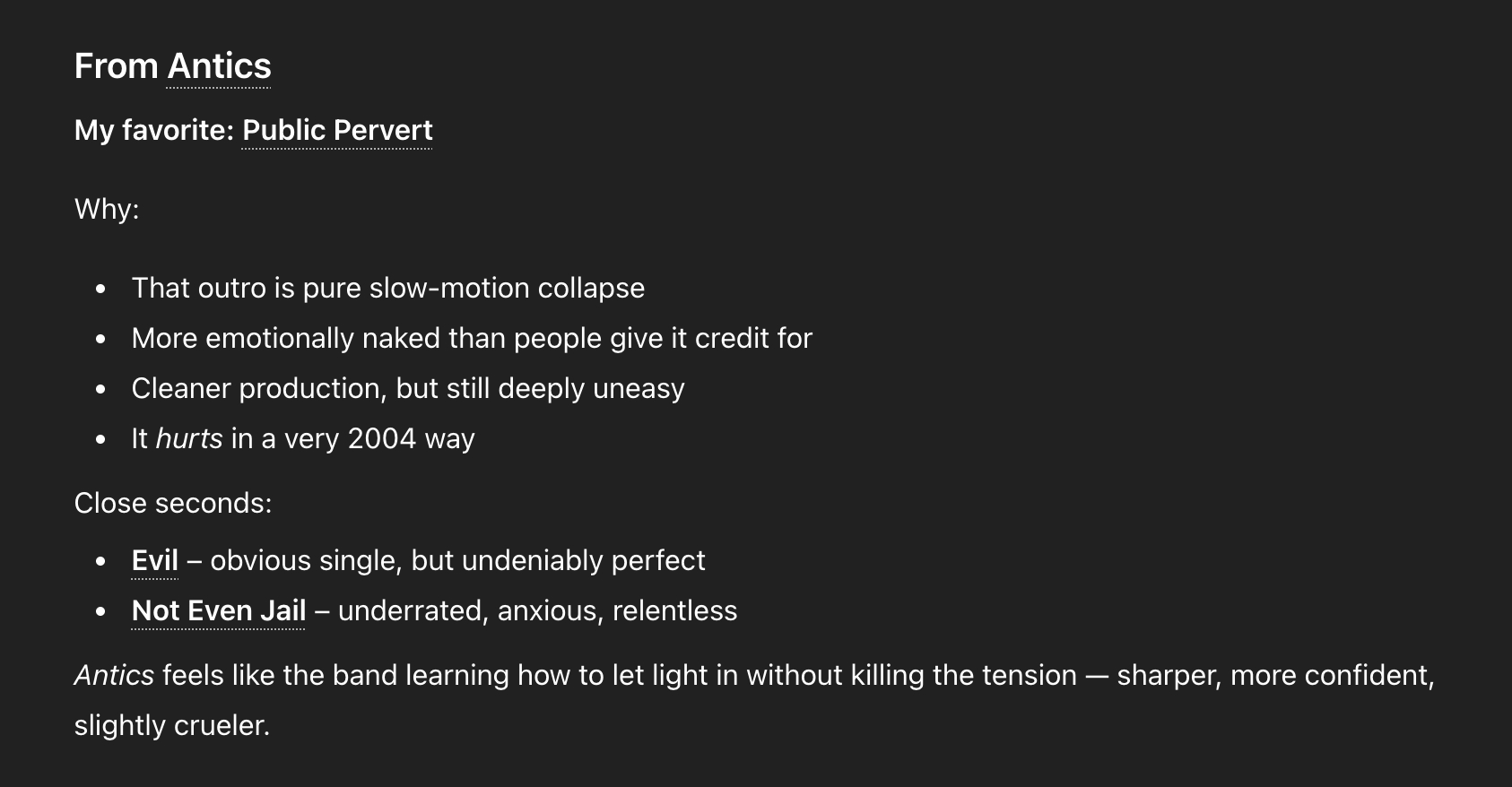Click the underrated, anxious, relentless description
This screenshot has height=787, width=1512.
coord(537,610)
